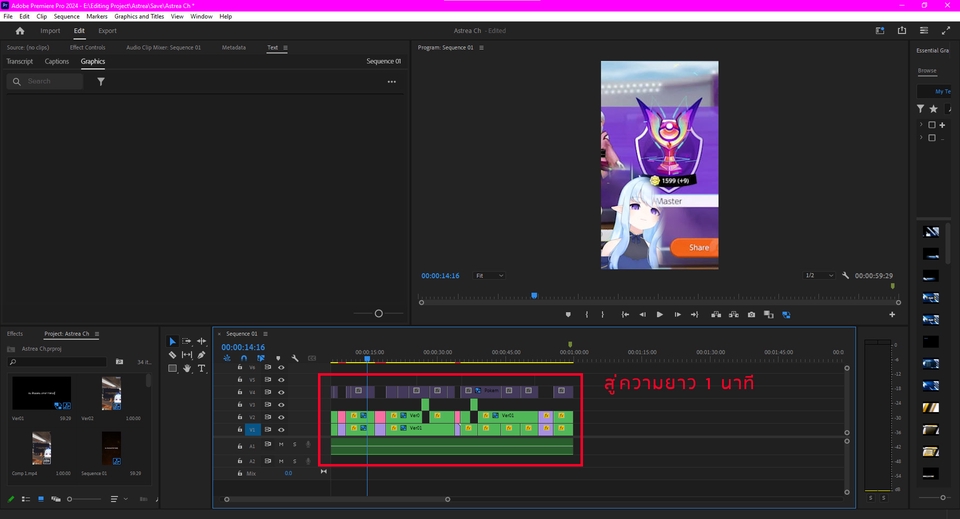Click Extract button in Program monitor
Screen dimensions: 960x519
(733, 315)
